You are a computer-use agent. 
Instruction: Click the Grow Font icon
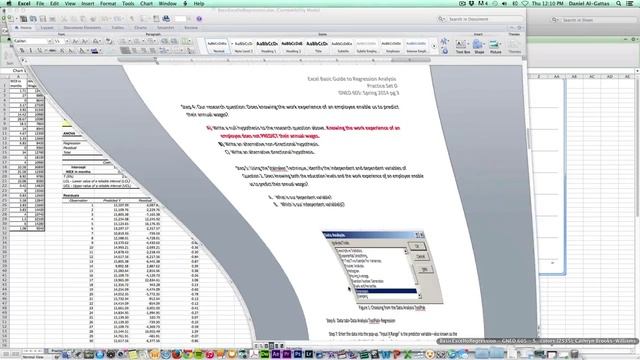75,41
